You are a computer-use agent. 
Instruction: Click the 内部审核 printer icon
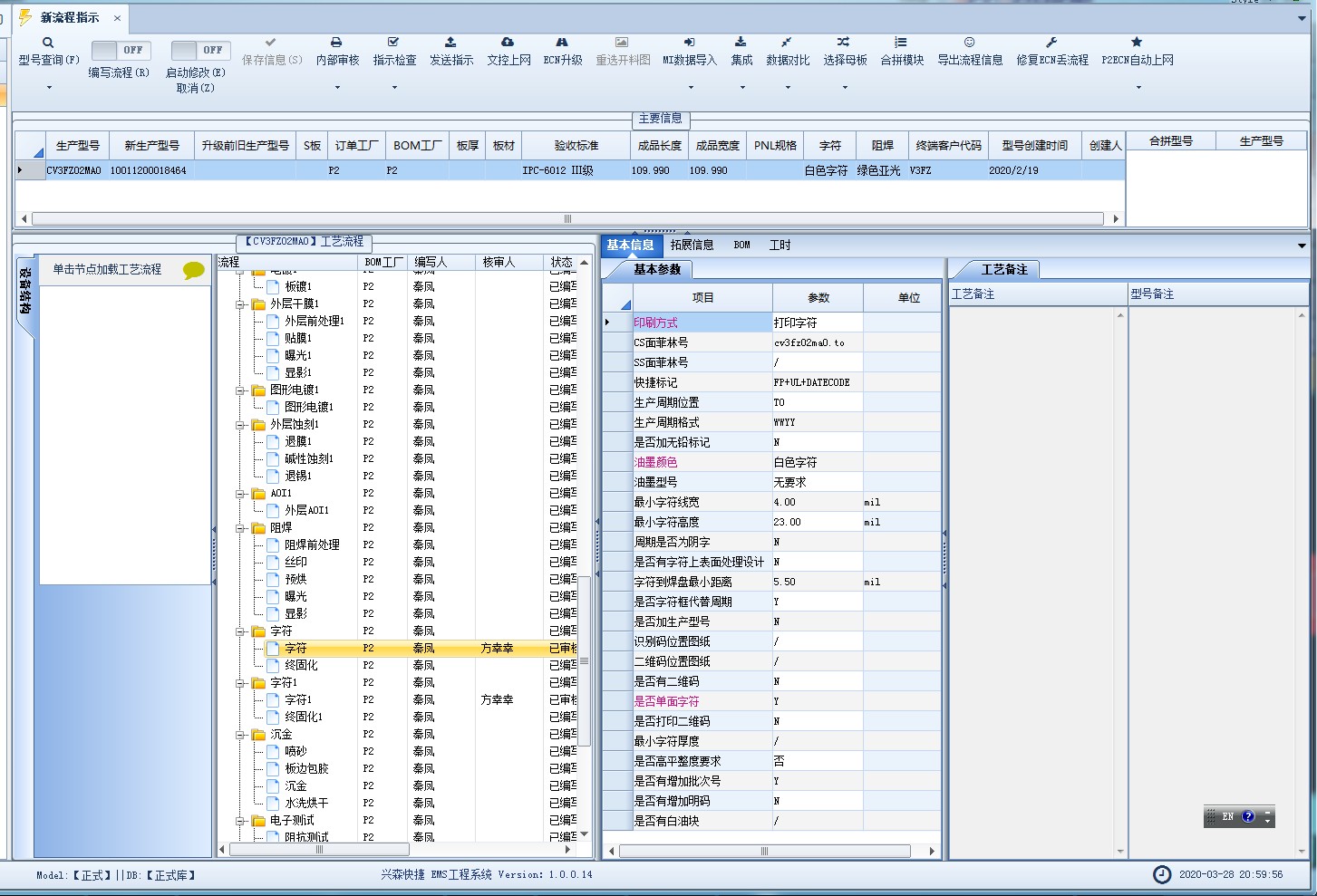pos(336,43)
